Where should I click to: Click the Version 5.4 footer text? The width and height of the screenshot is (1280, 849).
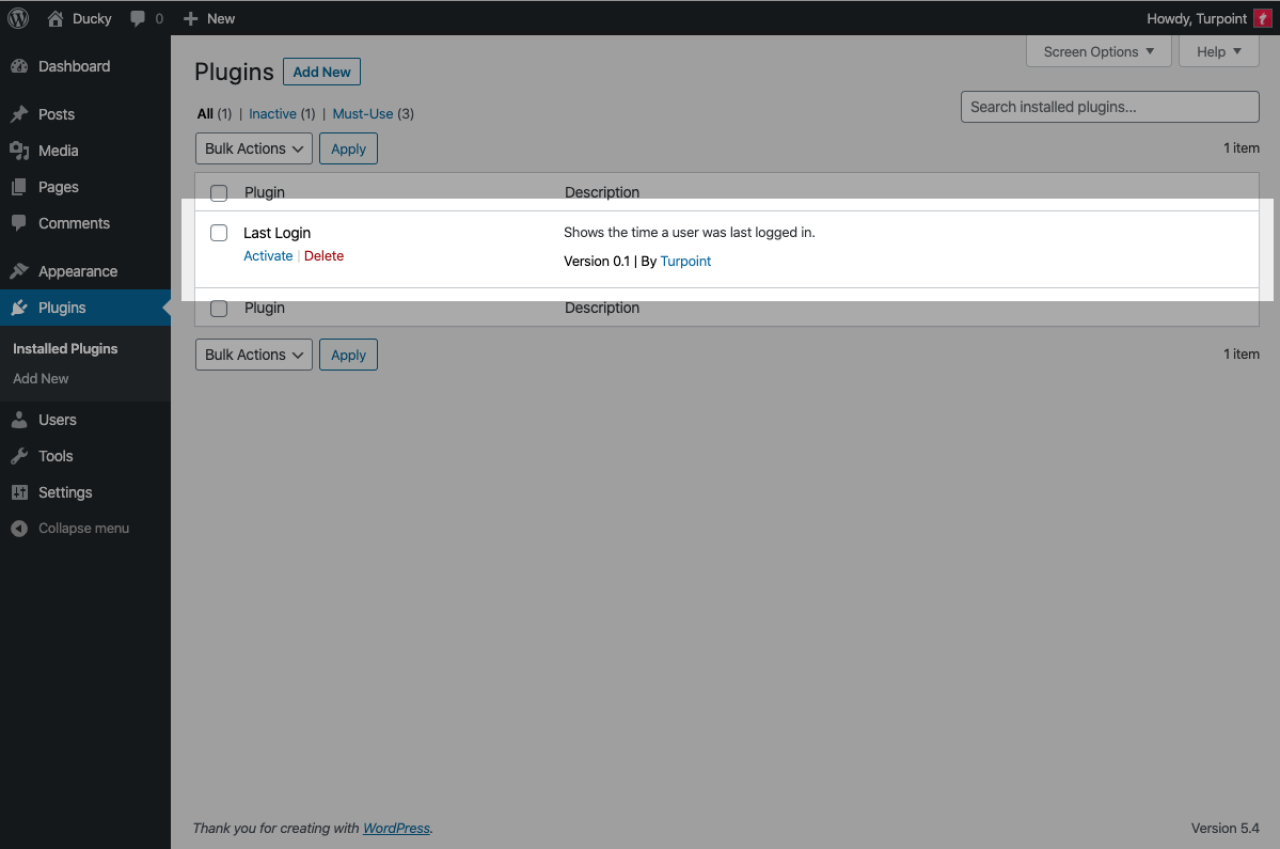click(x=1225, y=828)
